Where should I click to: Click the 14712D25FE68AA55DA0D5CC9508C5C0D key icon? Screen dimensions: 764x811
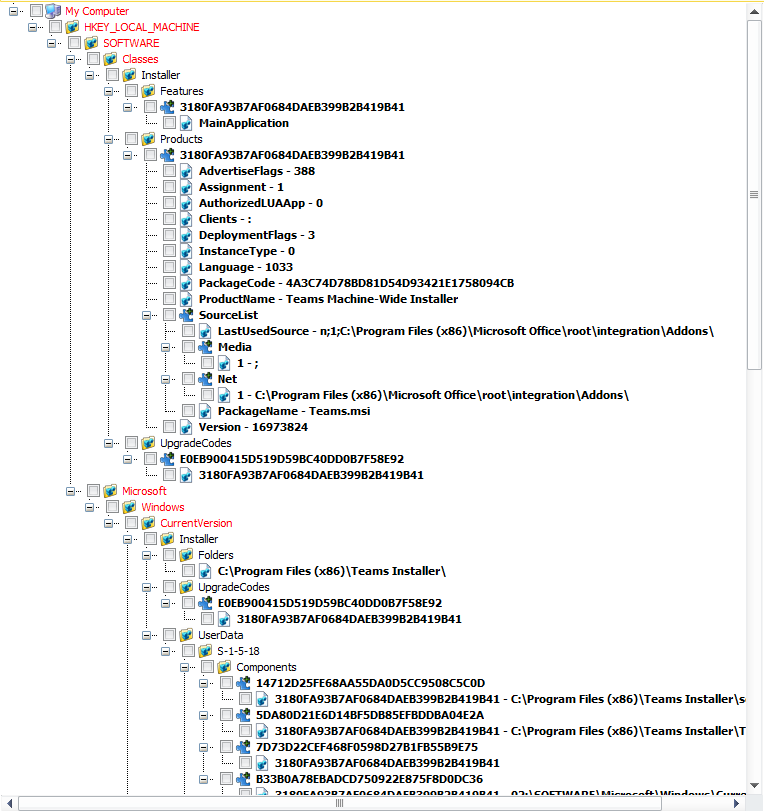click(244, 683)
